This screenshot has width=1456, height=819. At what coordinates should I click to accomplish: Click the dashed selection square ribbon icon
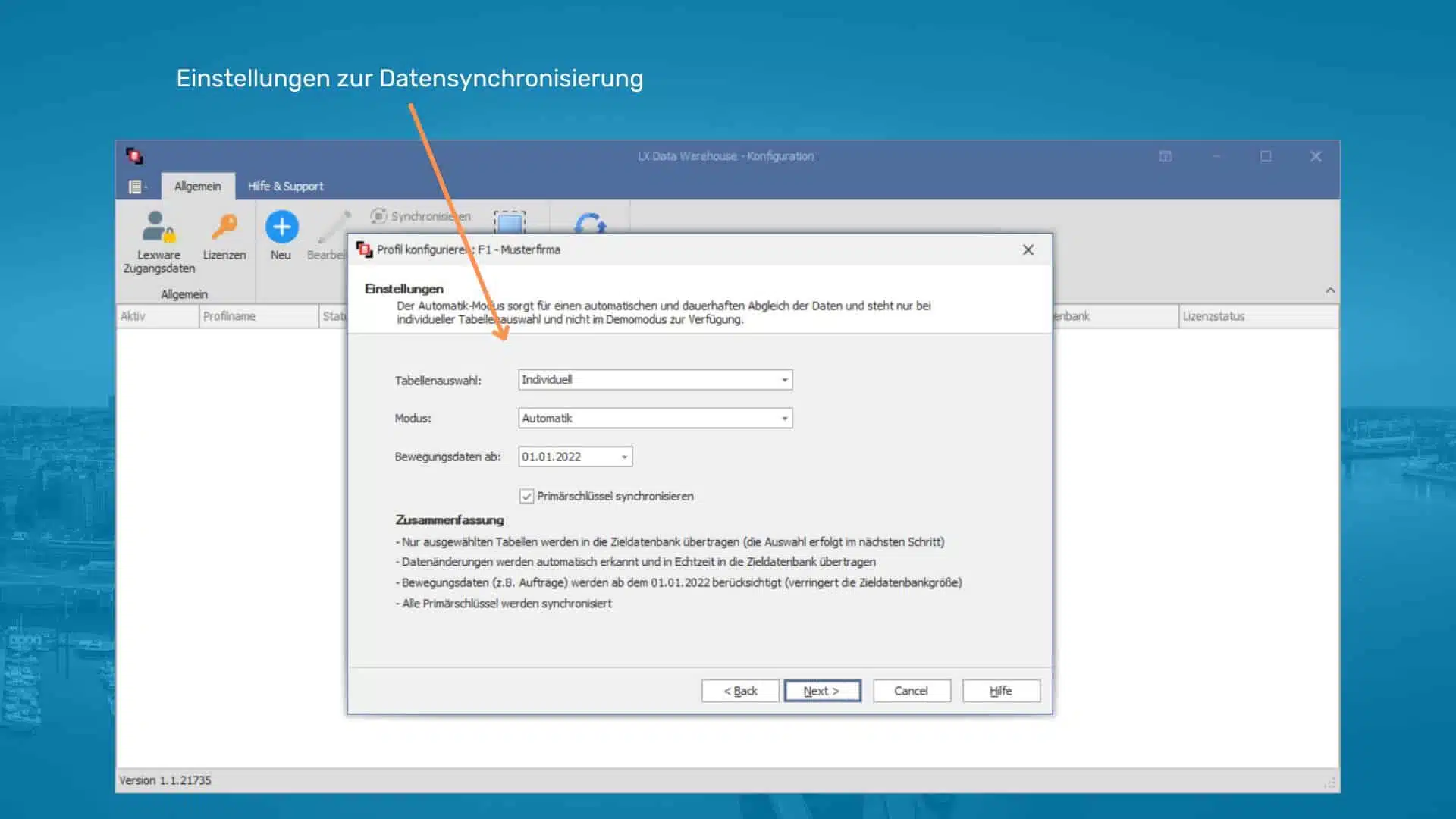[x=510, y=222]
